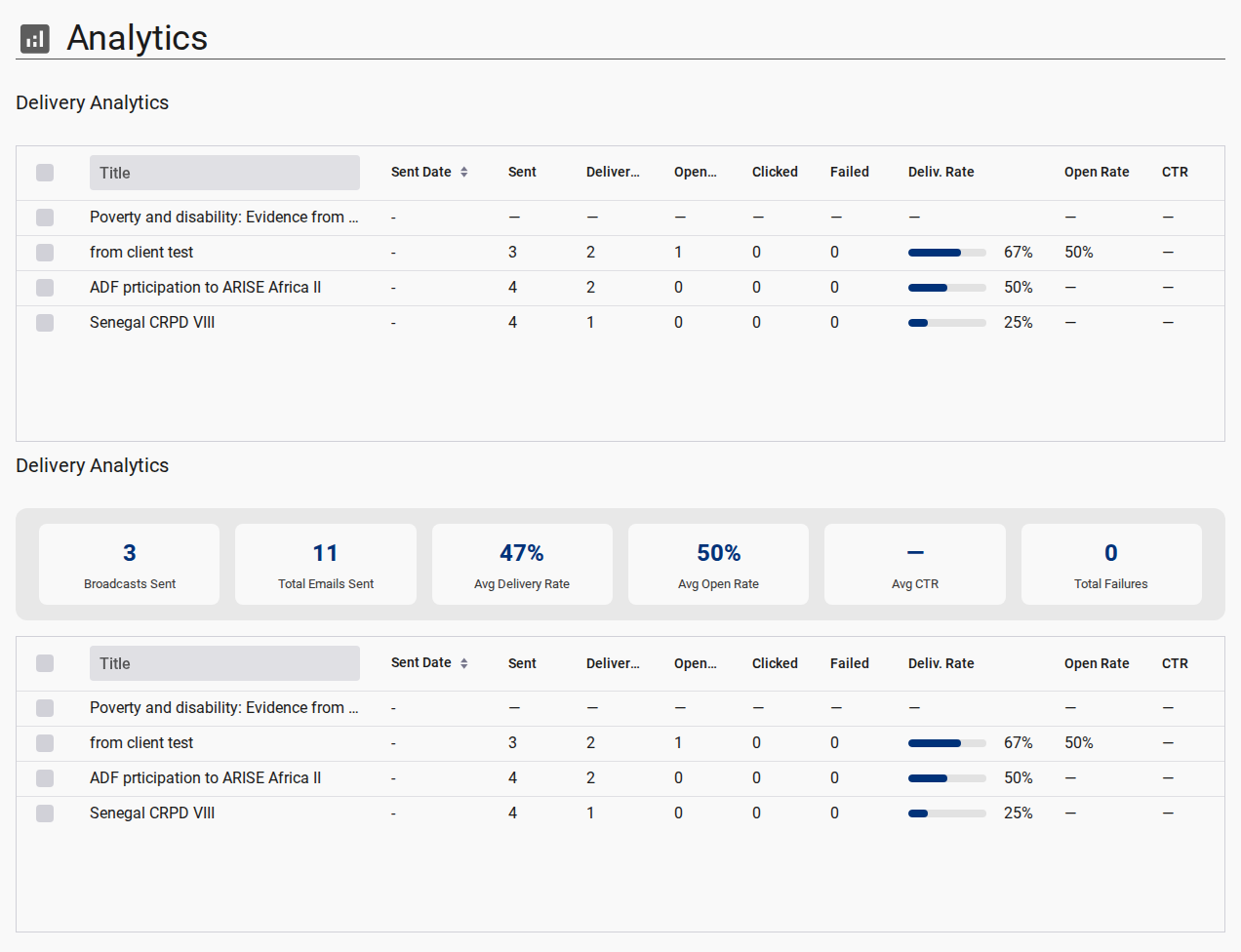The width and height of the screenshot is (1241, 952).
Task: Click 25% delivery rate bar in lower table
Action: point(947,813)
